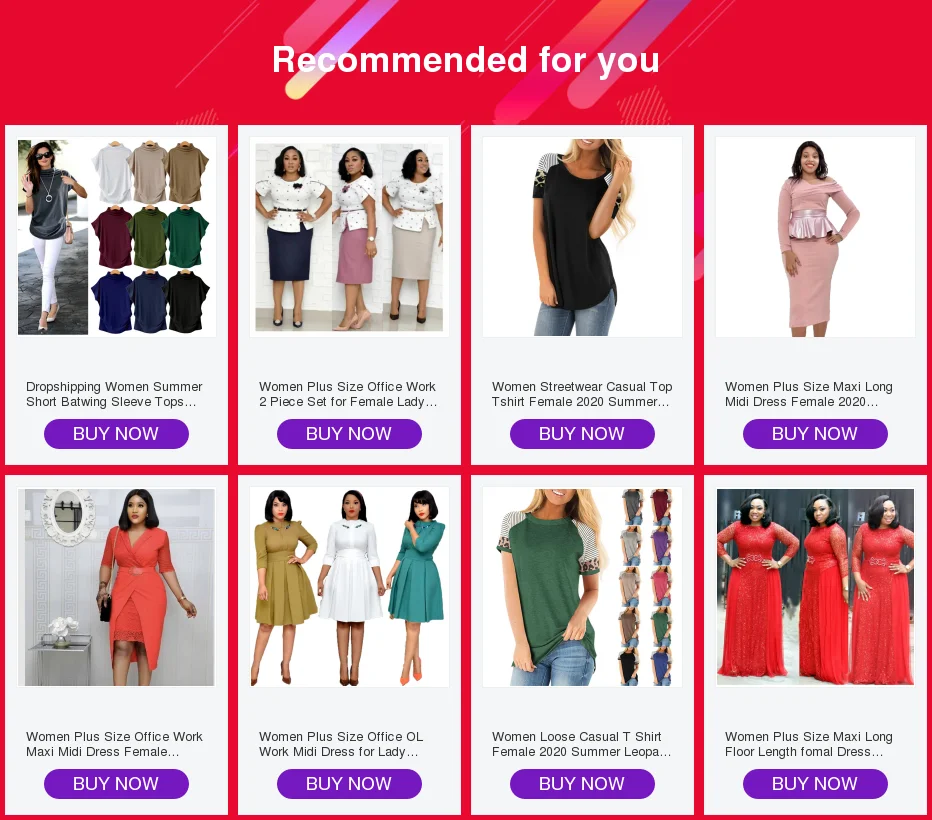Open the office work 2 piece set image

(x=350, y=237)
